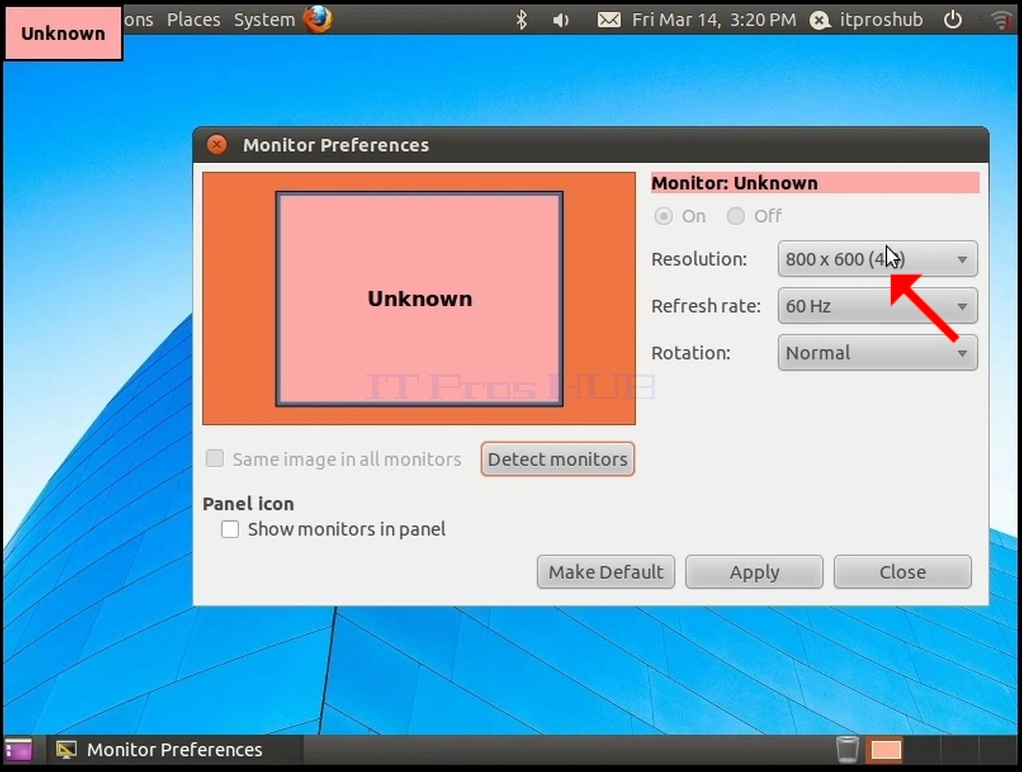Select the Off radio button

(x=736, y=216)
